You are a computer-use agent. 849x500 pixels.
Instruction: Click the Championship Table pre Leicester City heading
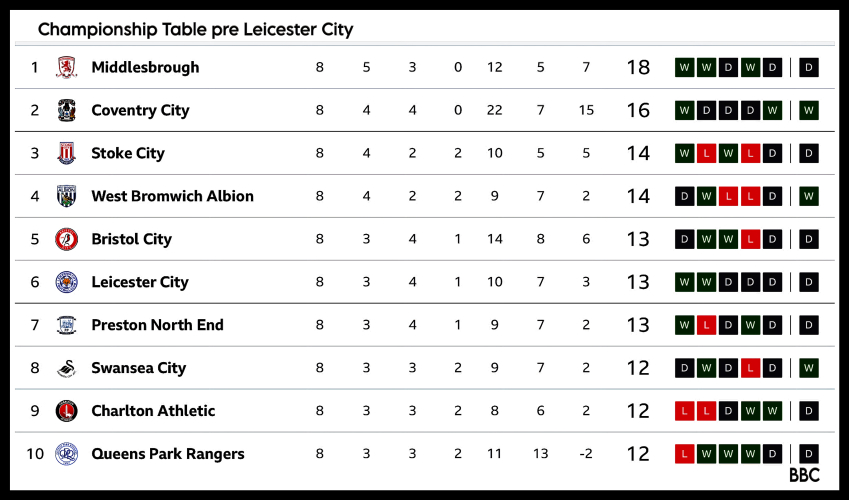pos(195,29)
